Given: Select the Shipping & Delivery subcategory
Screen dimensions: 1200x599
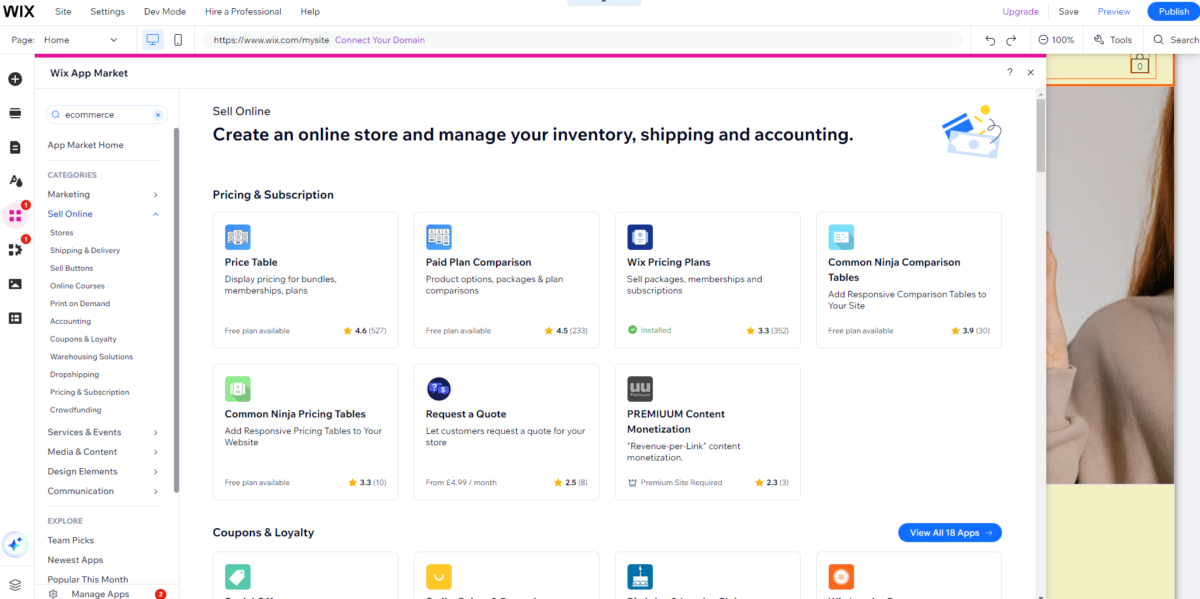Looking at the screenshot, I should tap(85, 251).
